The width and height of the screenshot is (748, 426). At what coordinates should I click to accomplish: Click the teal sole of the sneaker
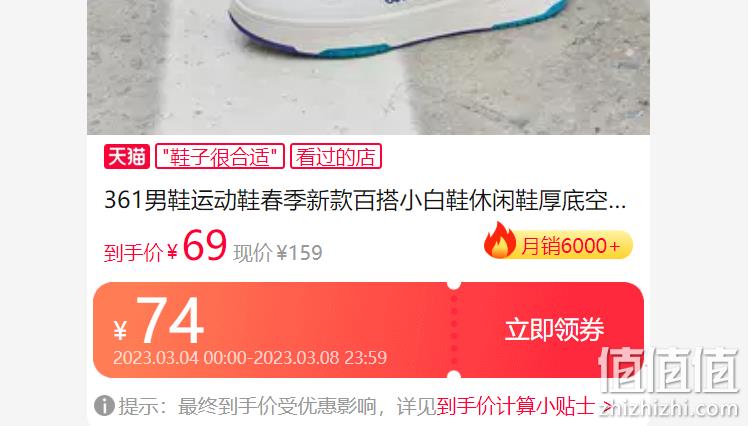point(355,50)
